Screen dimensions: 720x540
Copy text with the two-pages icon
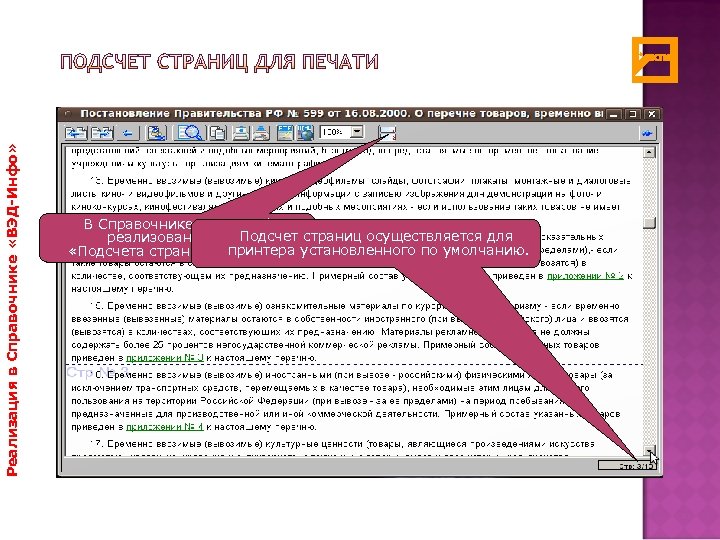click(218, 133)
